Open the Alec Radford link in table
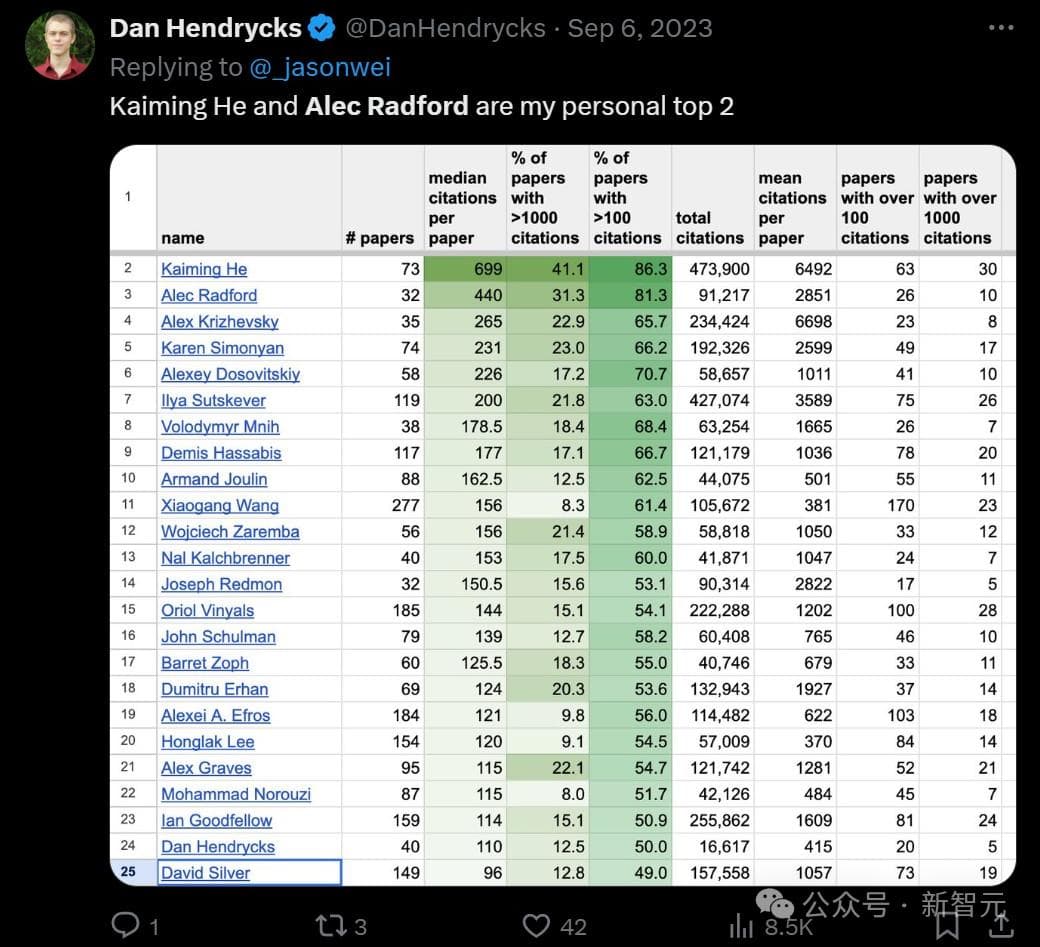This screenshot has height=947, width=1040. click(209, 295)
